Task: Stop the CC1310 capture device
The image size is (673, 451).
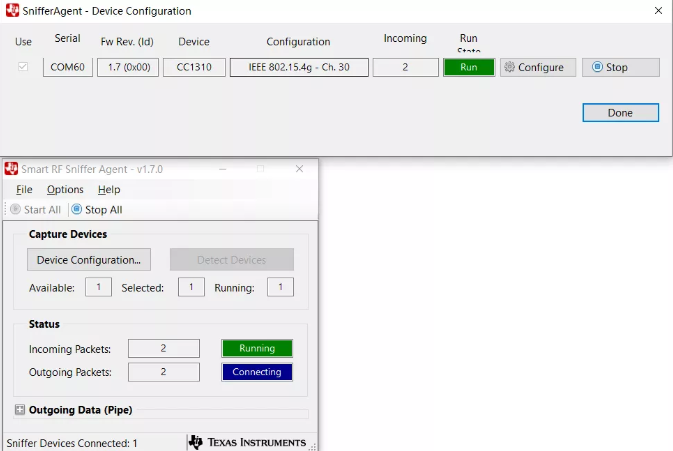Action: point(620,67)
